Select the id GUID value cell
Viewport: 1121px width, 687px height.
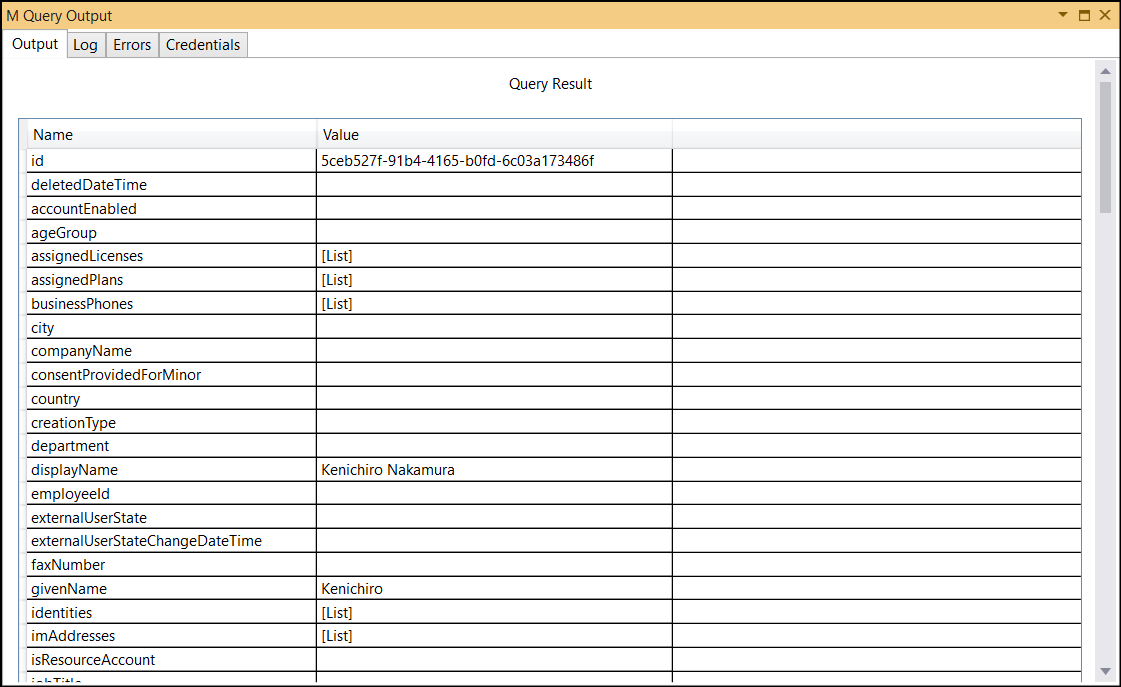(x=494, y=161)
